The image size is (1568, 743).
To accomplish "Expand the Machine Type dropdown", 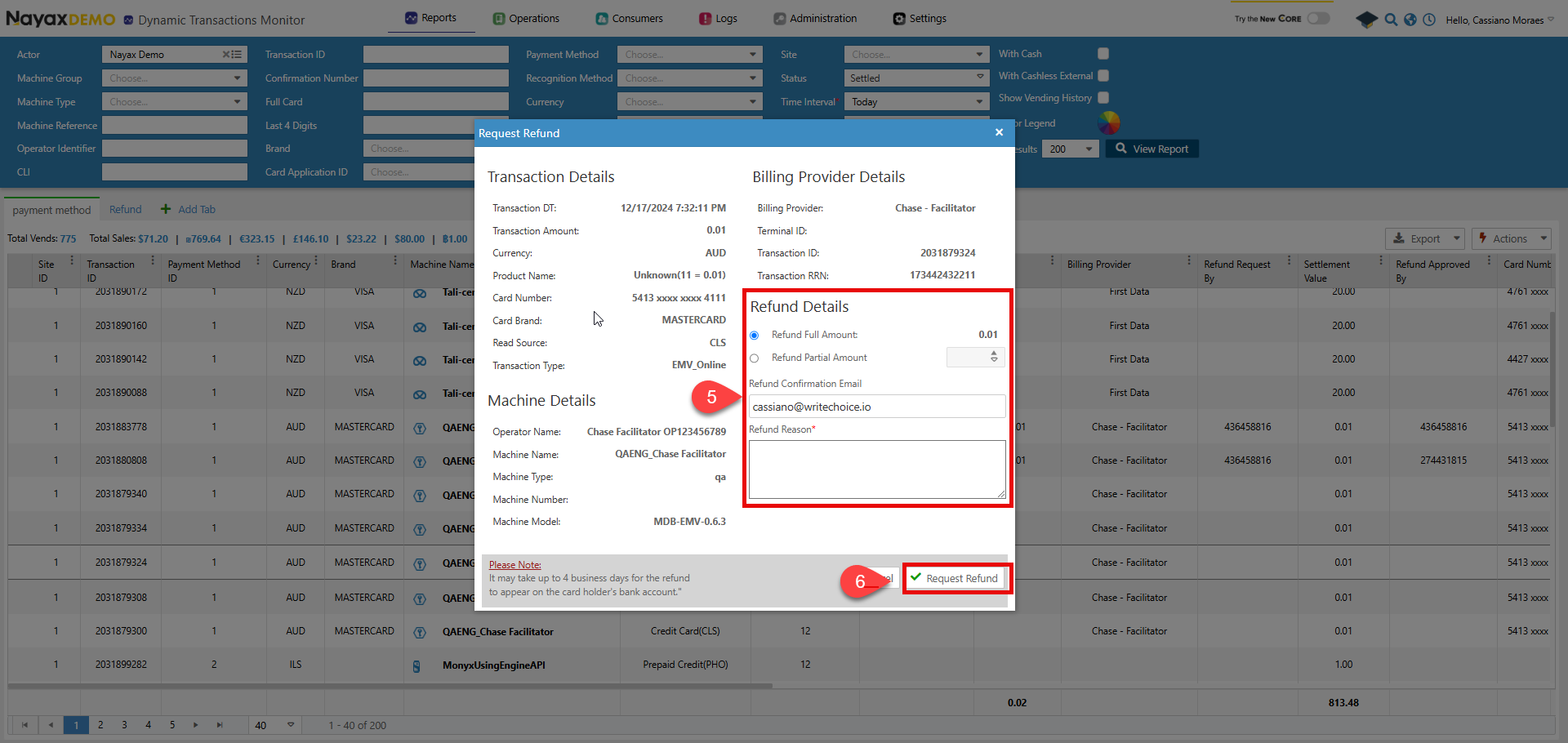I will (x=175, y=102).
